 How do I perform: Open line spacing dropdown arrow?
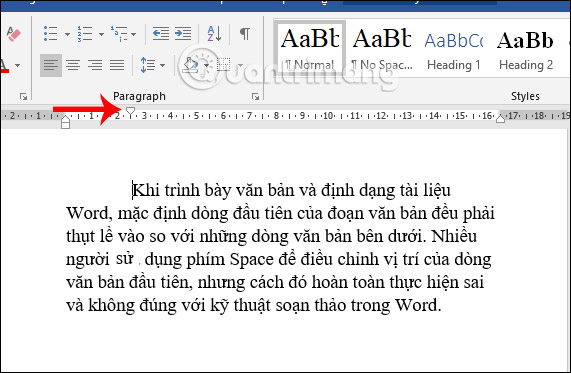pos(162,66)
